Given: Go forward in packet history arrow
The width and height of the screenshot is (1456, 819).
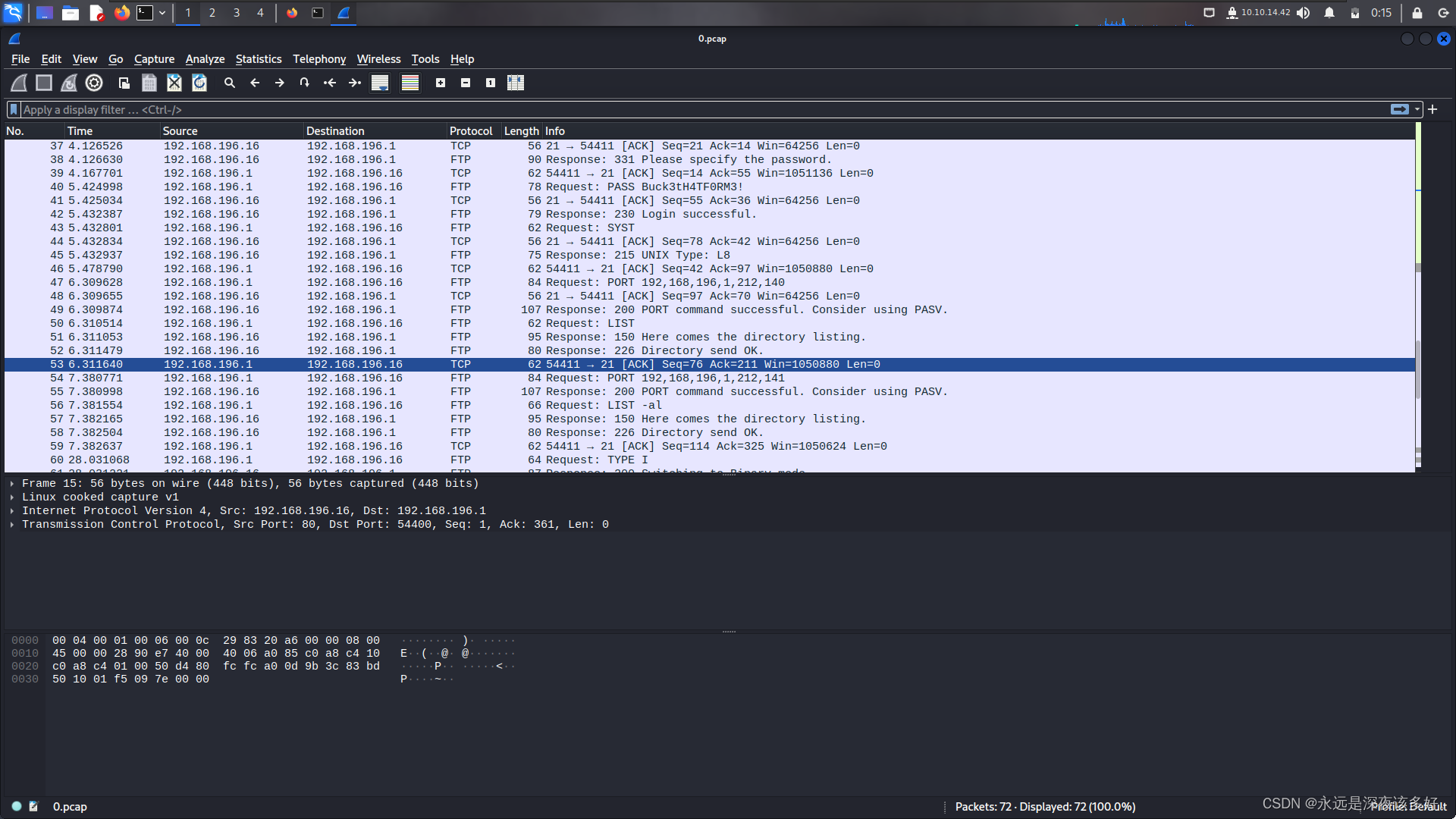Looking at the screenshot, I should pyautogui.click(x=280, y=83).
